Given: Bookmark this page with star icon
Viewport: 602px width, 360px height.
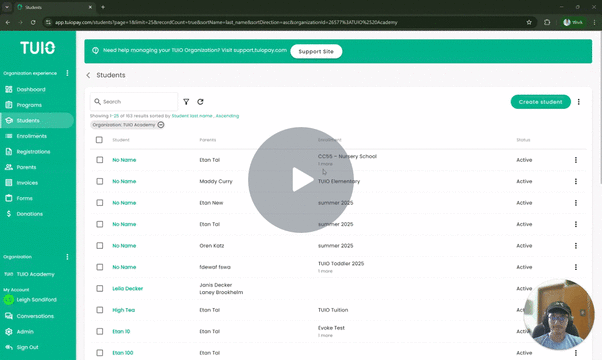Looking at the screenshot, I should pos(529,22).
